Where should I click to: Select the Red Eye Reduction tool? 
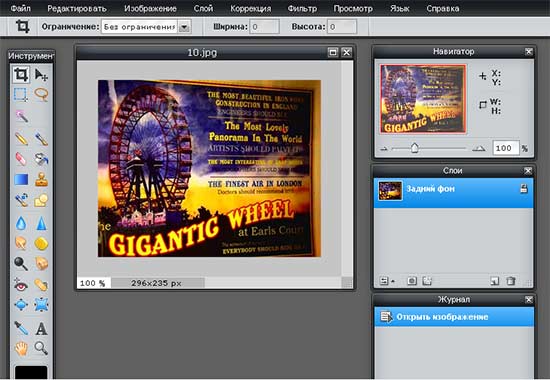point(21,285)
